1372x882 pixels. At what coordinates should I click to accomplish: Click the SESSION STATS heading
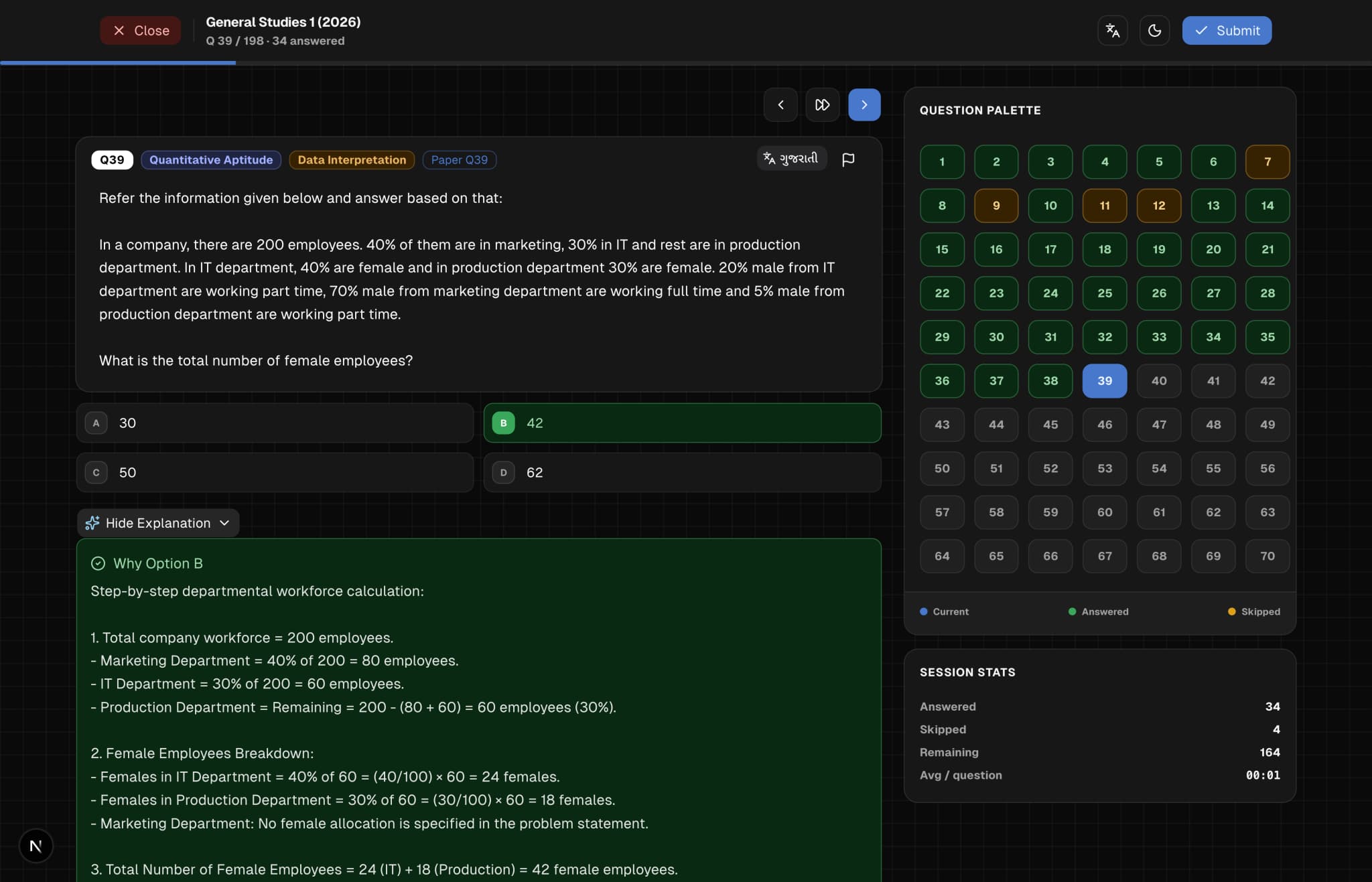(x=967, y=672)
